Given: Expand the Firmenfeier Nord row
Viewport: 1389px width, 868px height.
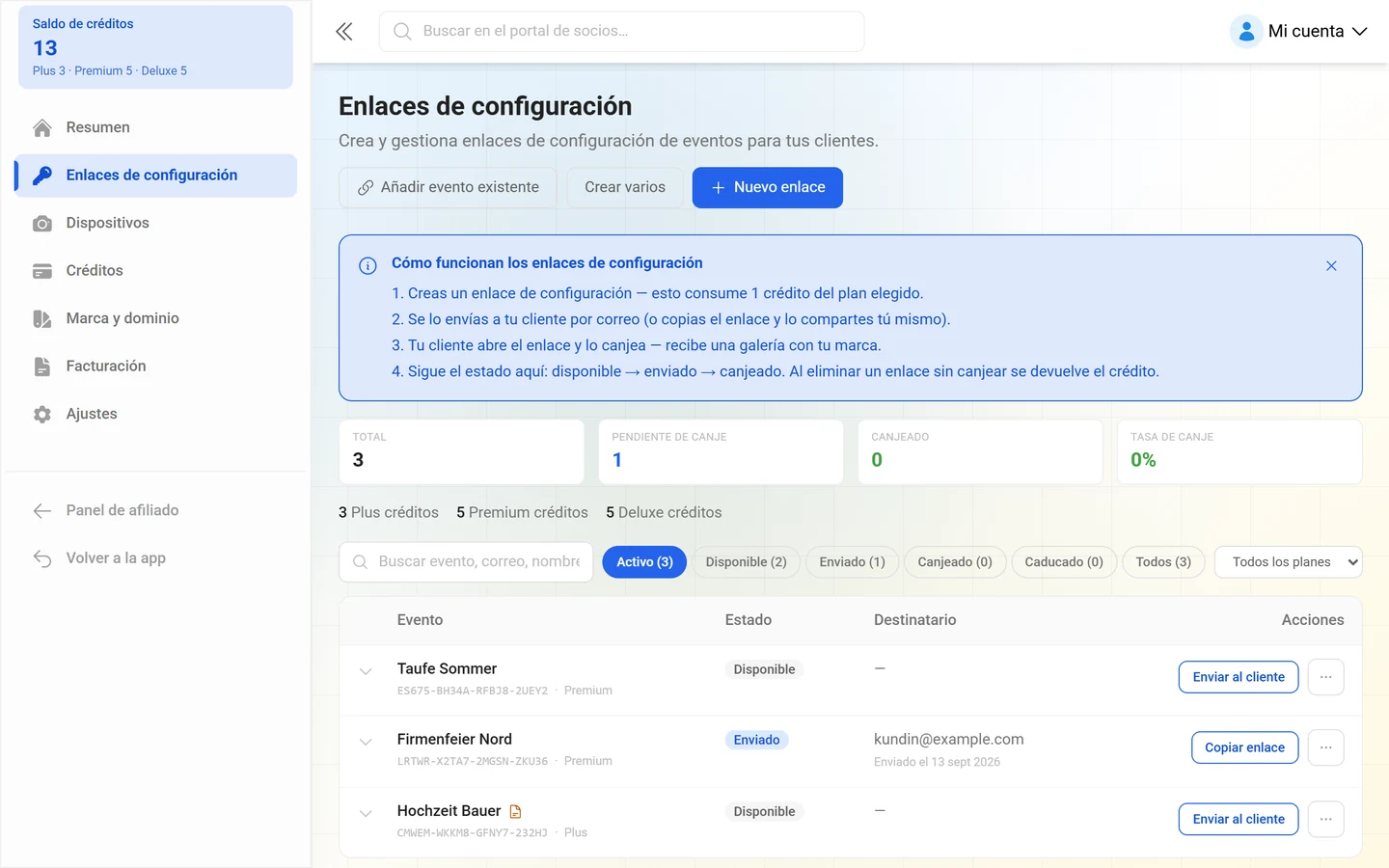Looking at the screenshot, I should coord(366,742).
